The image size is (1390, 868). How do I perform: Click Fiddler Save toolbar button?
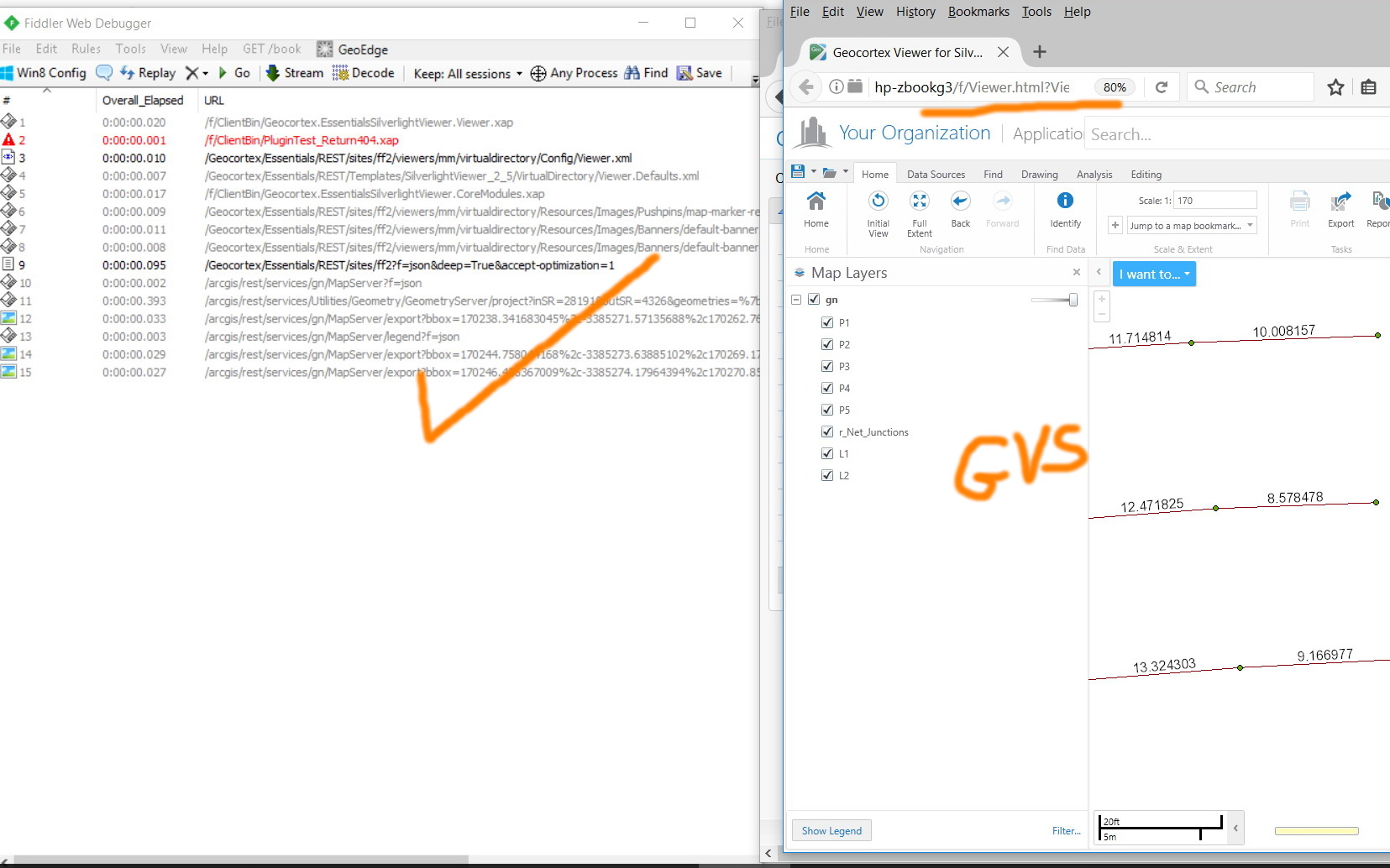700,73
